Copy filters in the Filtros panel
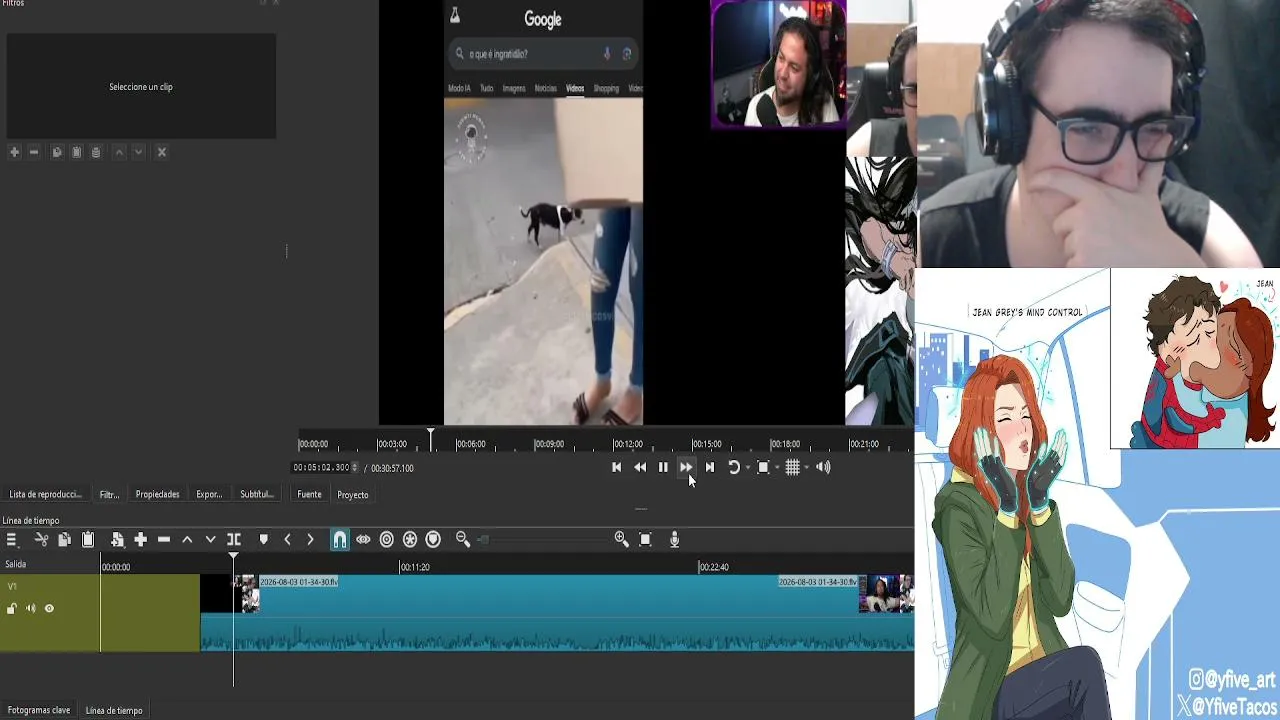 (57, 152)
